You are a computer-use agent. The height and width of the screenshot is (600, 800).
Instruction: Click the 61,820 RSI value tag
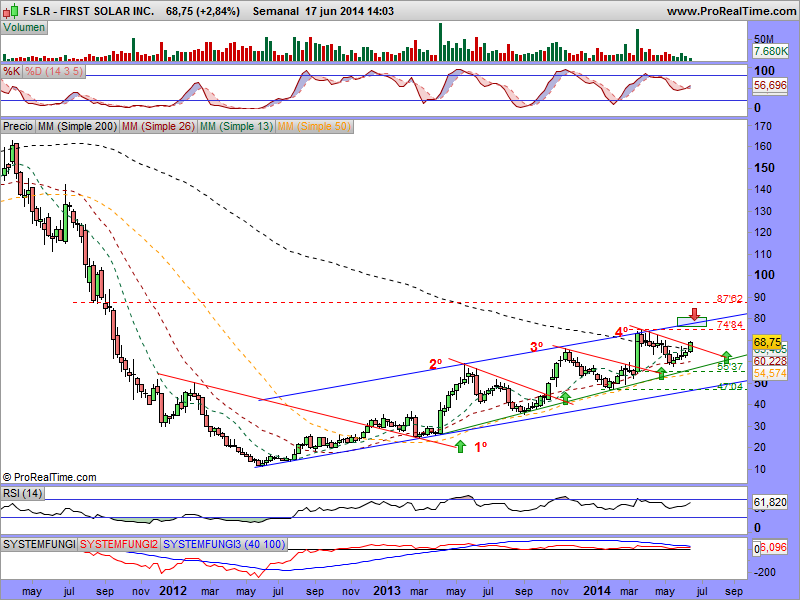click(x=770, y=503)
